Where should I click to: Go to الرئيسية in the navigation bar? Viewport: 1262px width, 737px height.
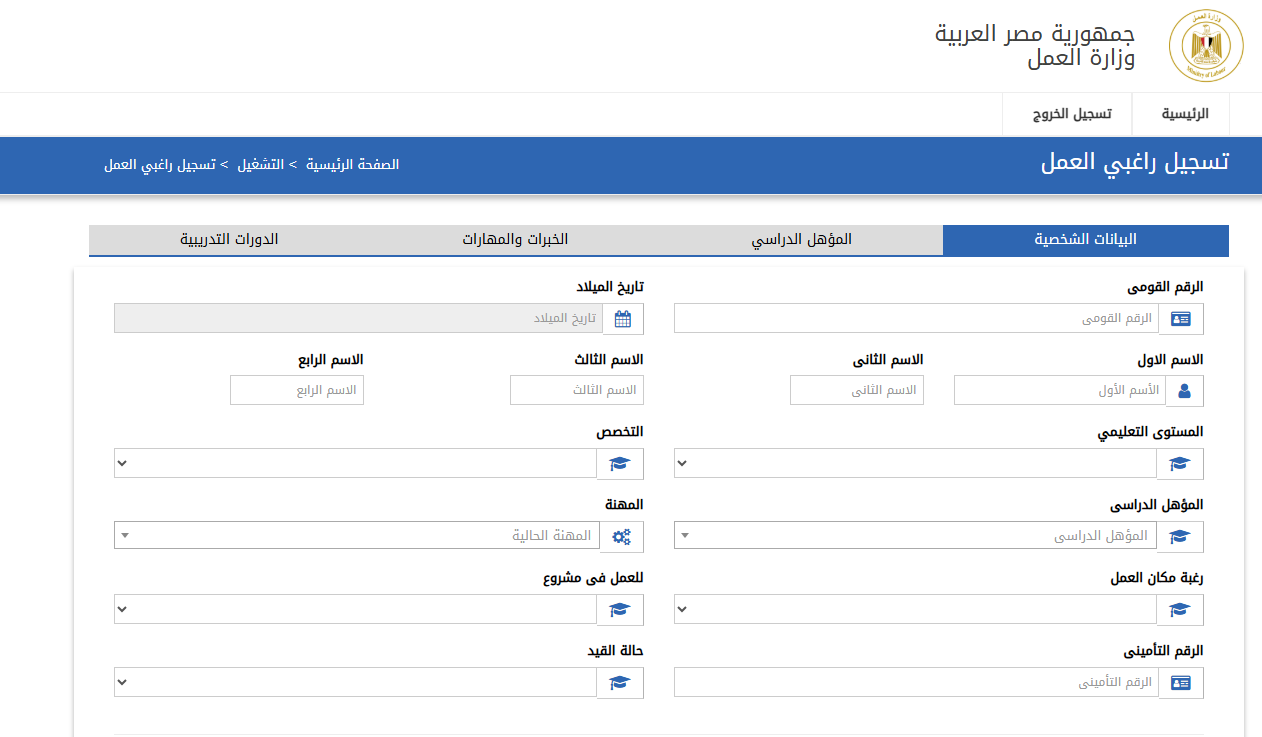coord(1184,114)
